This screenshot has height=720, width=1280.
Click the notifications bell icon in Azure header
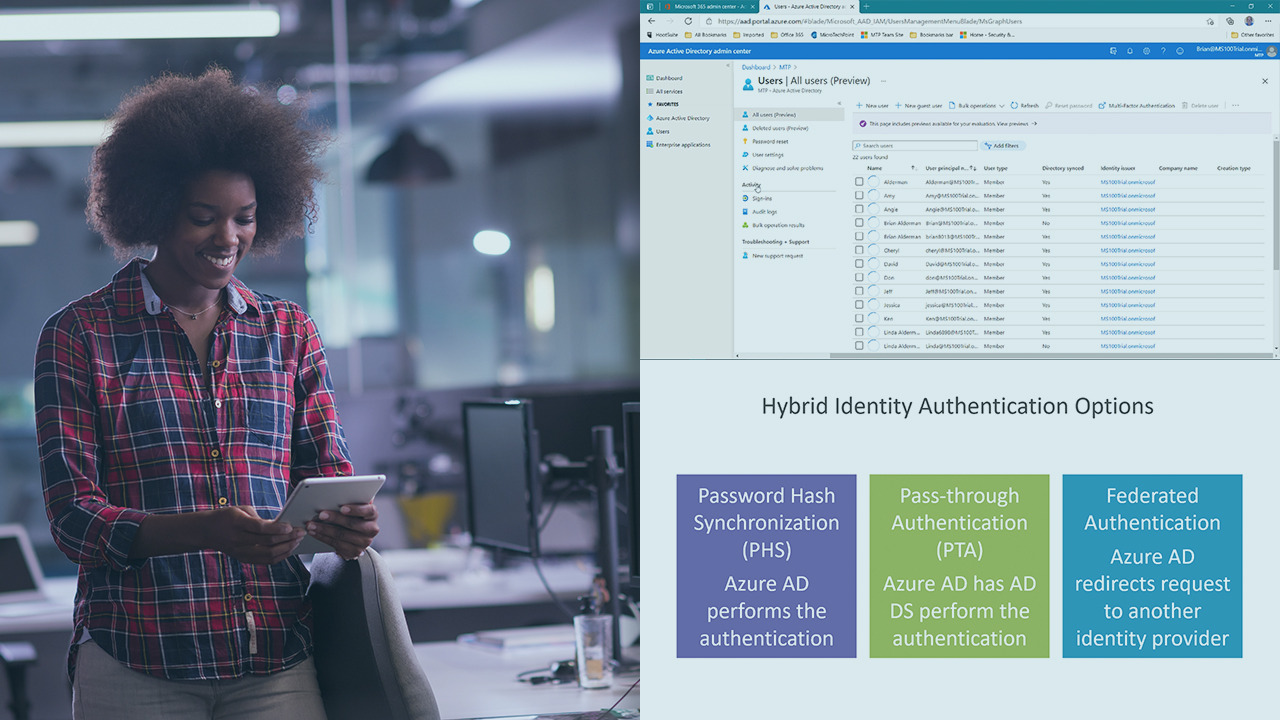click(x=1130, y=50)
